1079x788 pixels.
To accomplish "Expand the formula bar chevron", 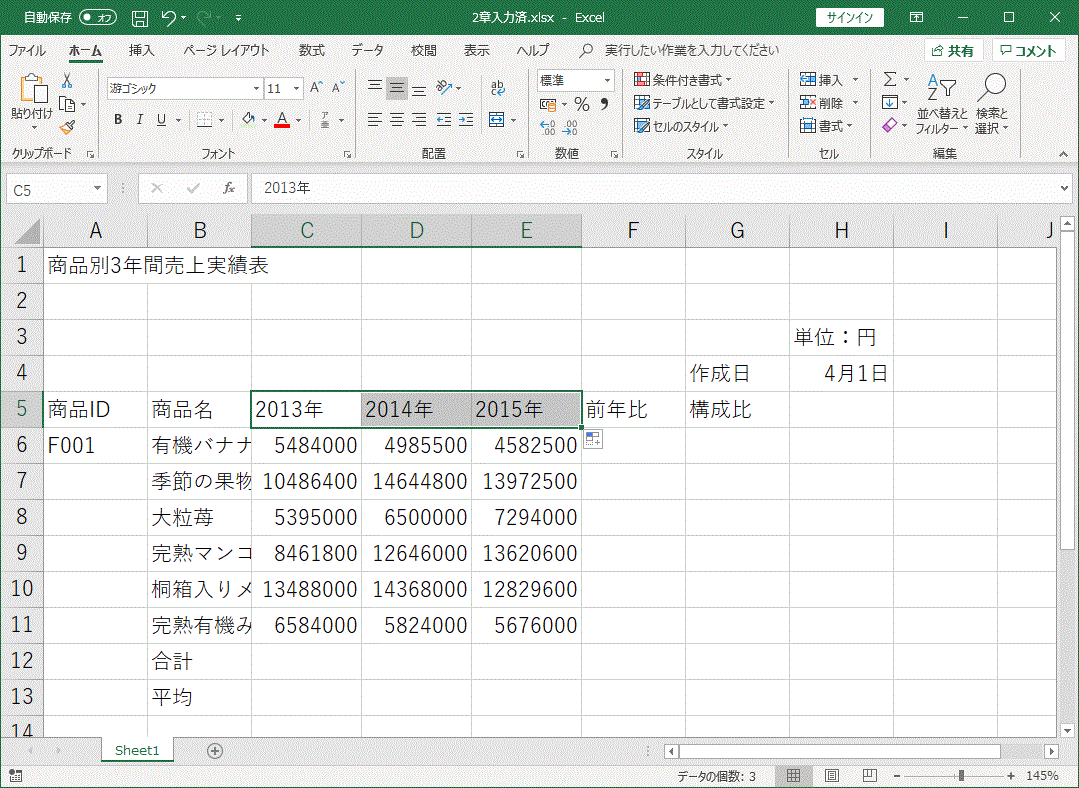I will [x=1065, y=188].
